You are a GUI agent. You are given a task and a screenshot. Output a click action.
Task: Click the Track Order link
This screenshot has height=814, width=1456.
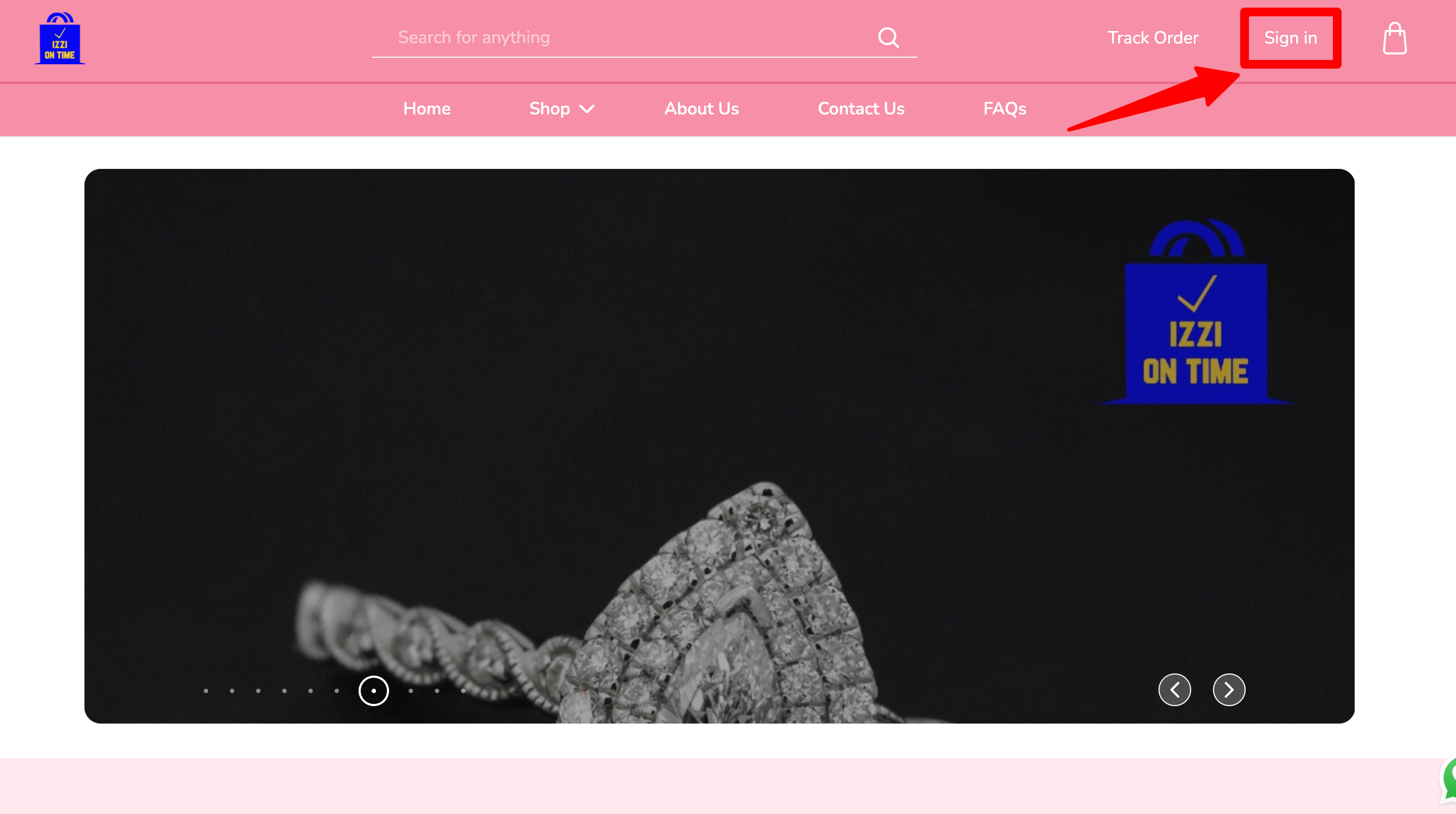click(x=1153, y=38)
